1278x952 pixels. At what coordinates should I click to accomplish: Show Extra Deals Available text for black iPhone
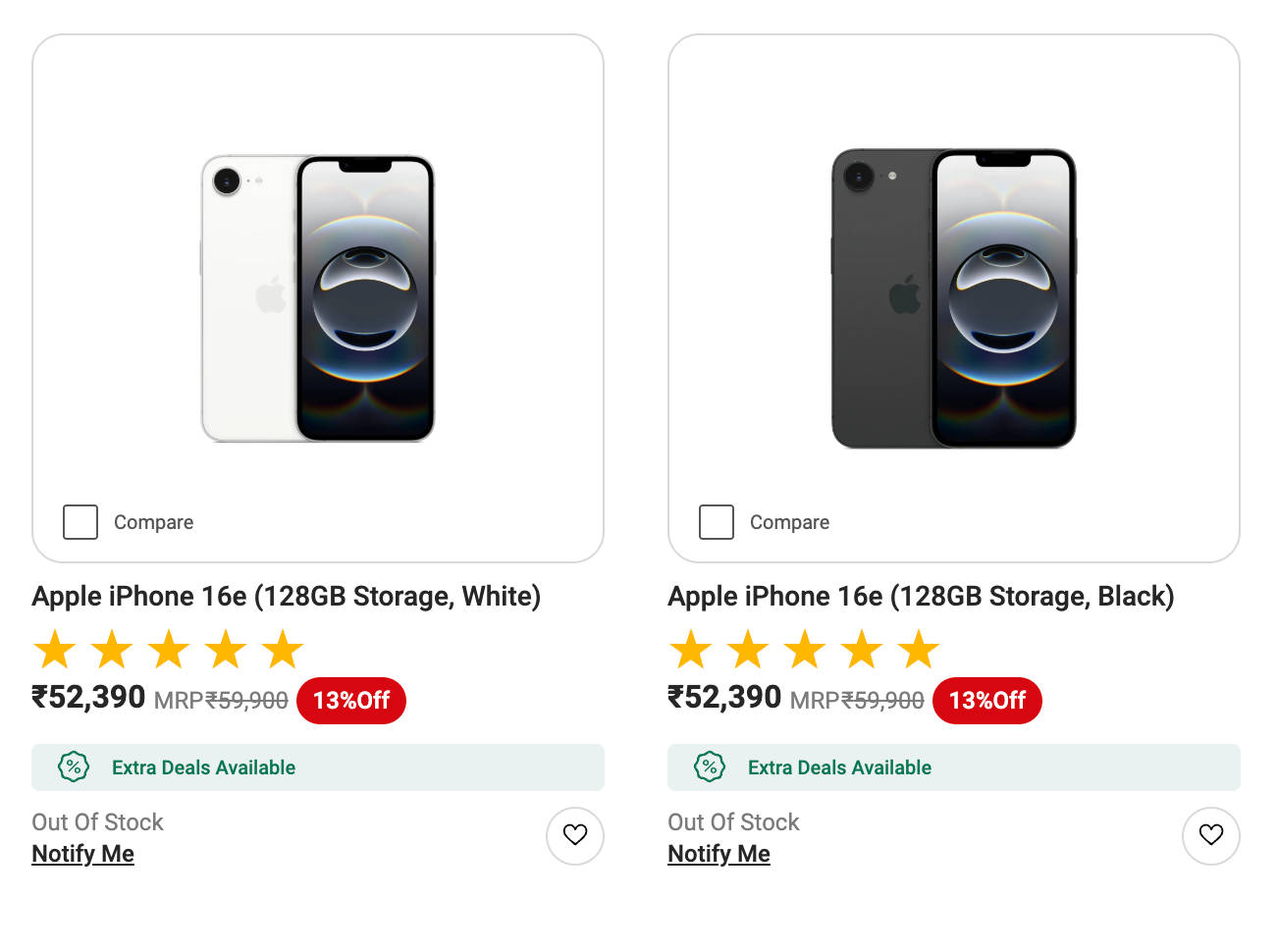[839, 767]
